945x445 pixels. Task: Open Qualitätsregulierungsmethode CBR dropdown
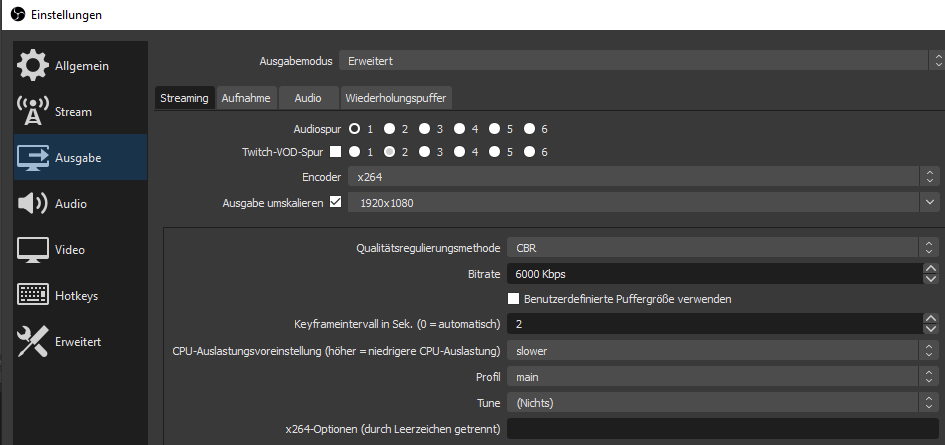723,247
